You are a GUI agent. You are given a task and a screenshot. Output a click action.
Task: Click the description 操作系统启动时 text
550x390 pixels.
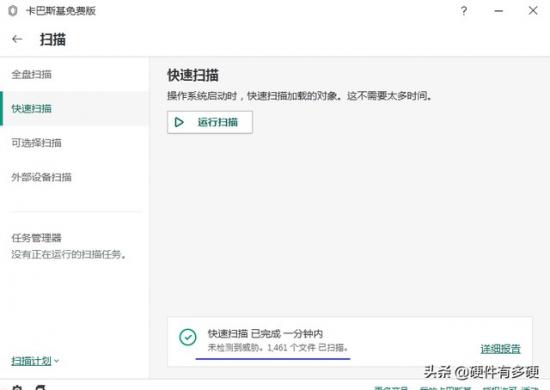point(299,95)
